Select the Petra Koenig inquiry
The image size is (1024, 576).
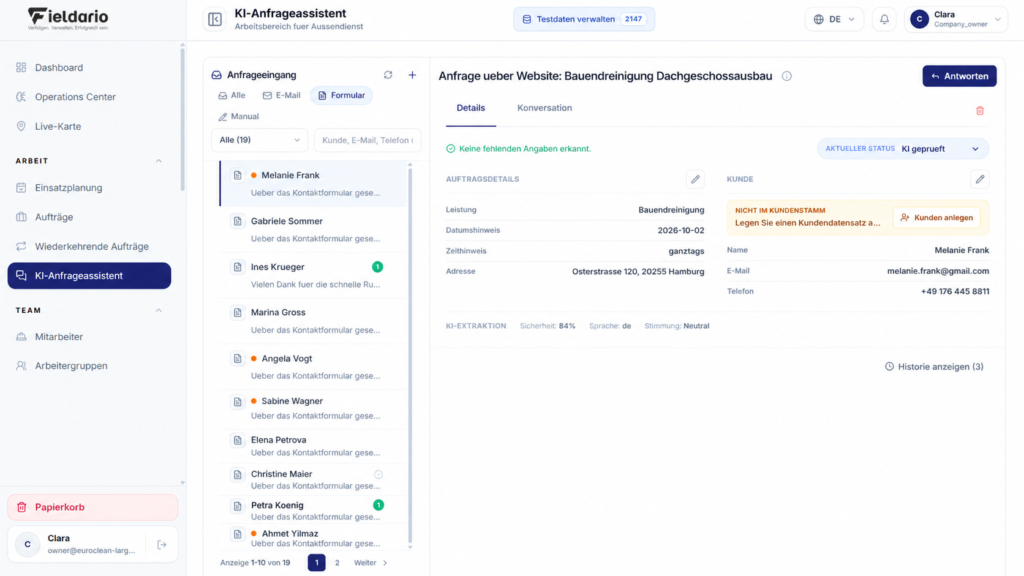tap(313, 511)
